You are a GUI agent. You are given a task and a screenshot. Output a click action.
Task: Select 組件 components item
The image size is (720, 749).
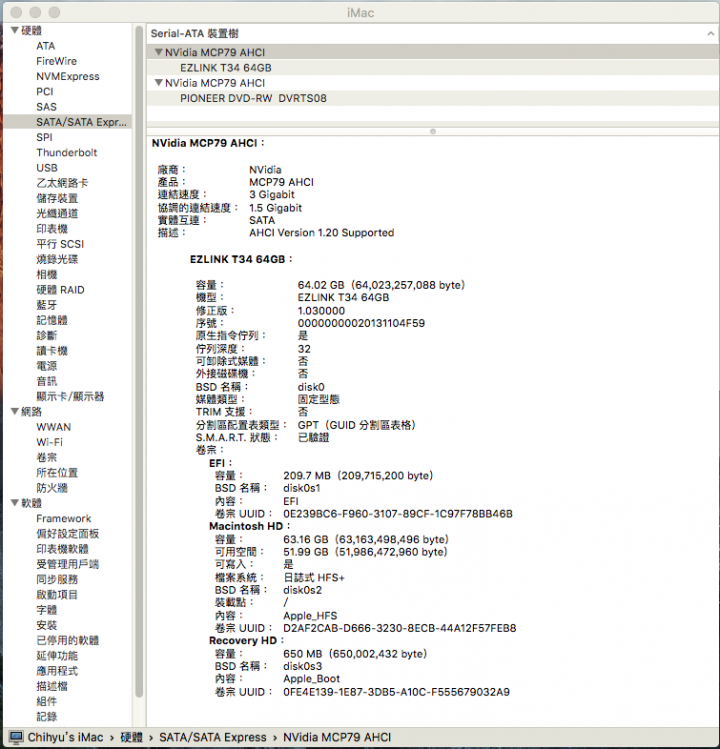pyautogui.click(x=47, y=702)
